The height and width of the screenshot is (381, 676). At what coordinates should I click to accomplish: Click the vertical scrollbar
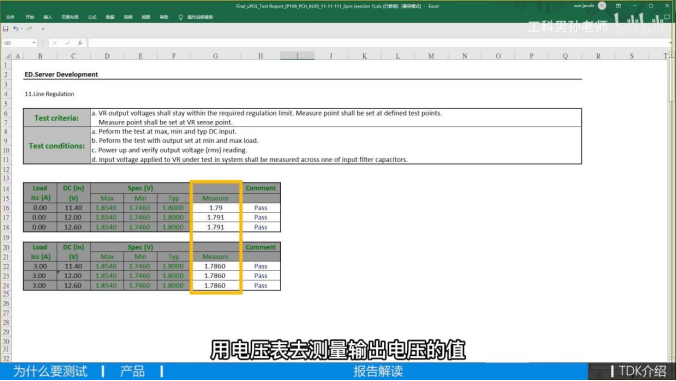point(672,207)
